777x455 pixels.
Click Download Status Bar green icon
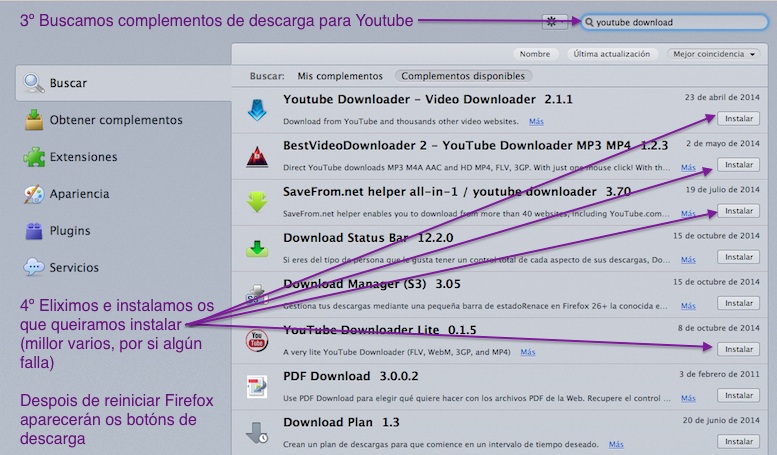click(x=257, y=248)
